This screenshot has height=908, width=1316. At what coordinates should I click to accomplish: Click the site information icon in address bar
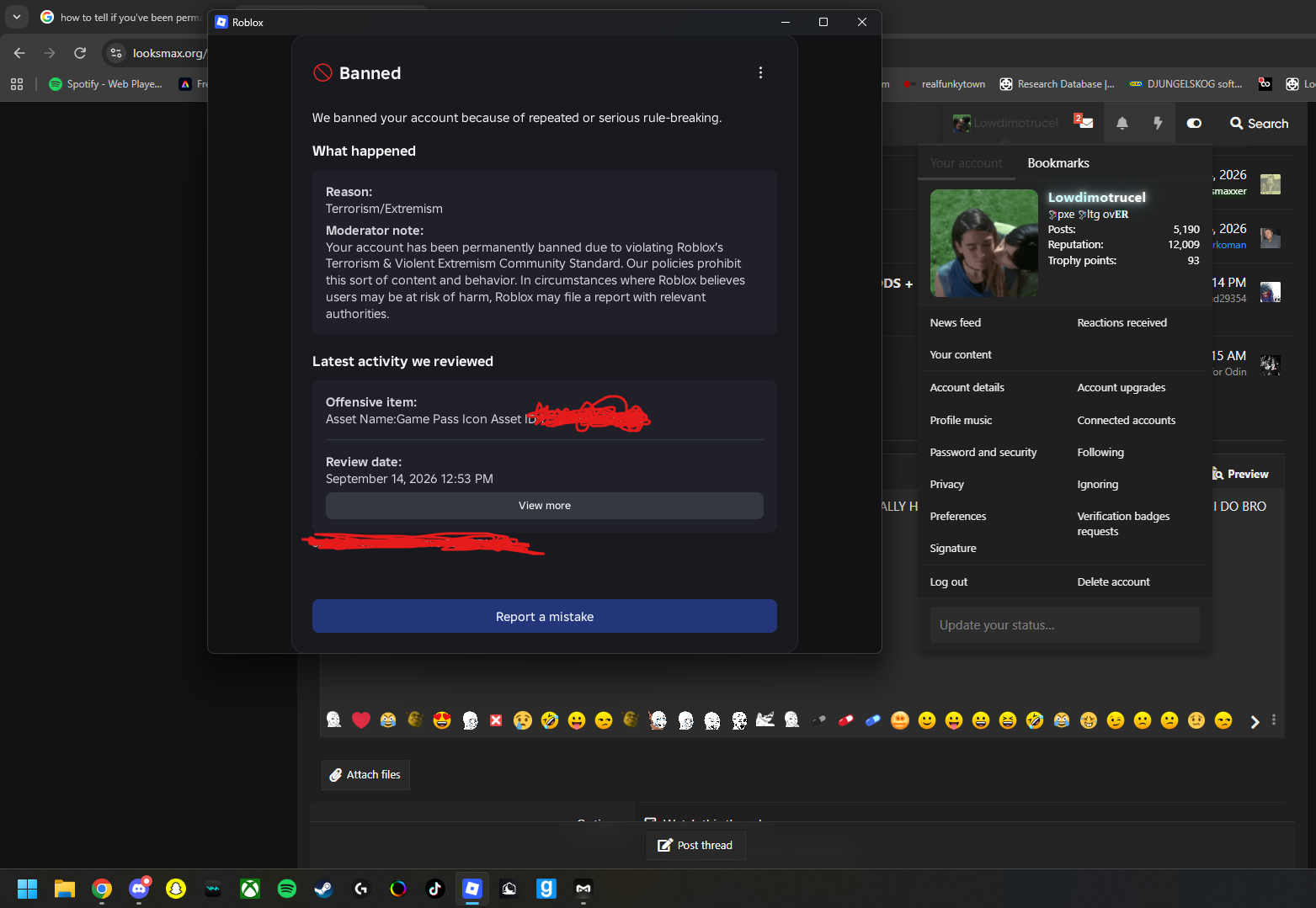[116, 53]
